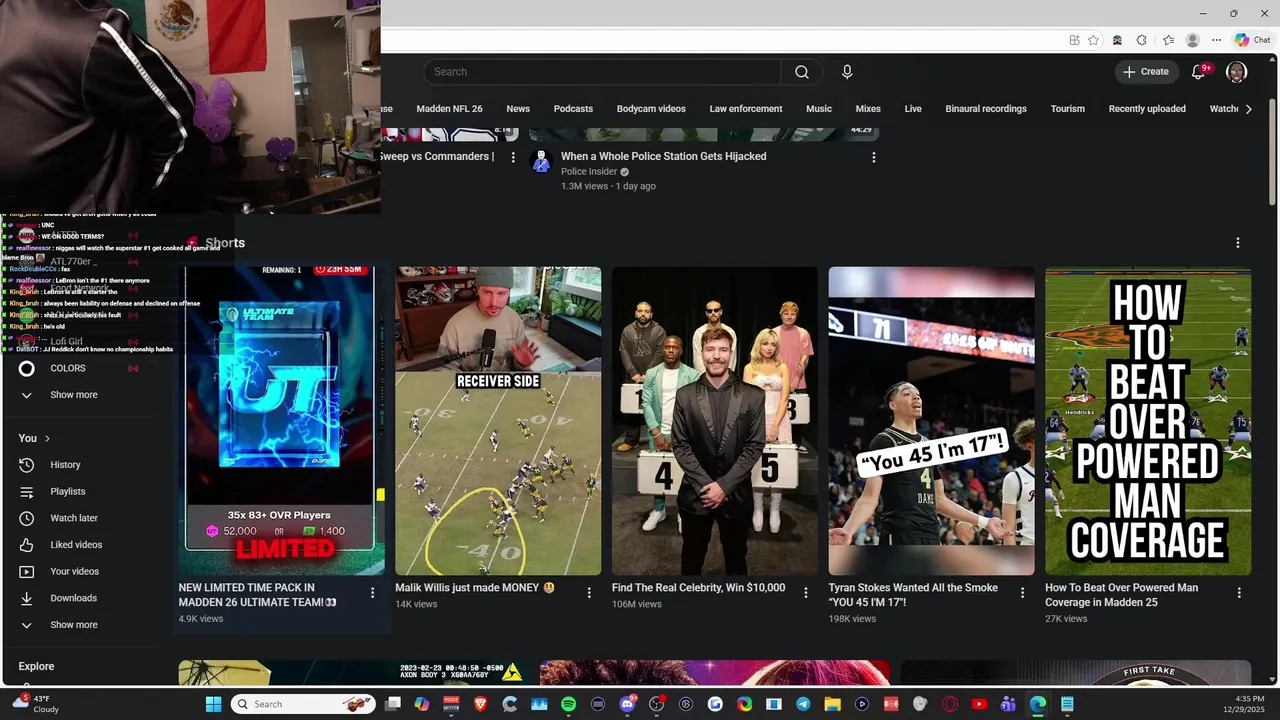Select the Binaural recordings chip
Viewport: 1280px width, 720px height.
(986, 109)
